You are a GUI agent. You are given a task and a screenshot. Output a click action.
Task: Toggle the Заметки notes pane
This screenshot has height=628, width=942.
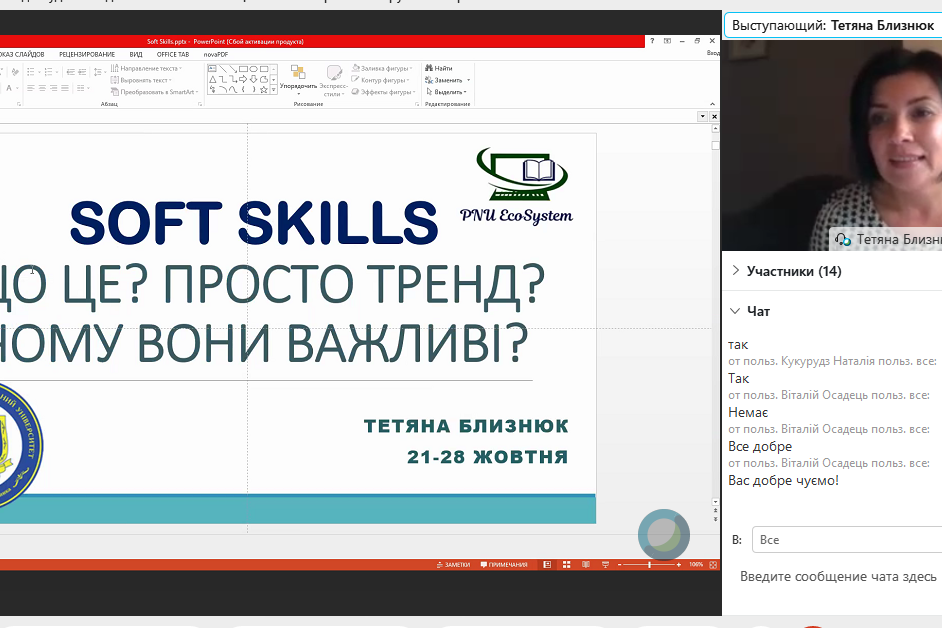453,565
